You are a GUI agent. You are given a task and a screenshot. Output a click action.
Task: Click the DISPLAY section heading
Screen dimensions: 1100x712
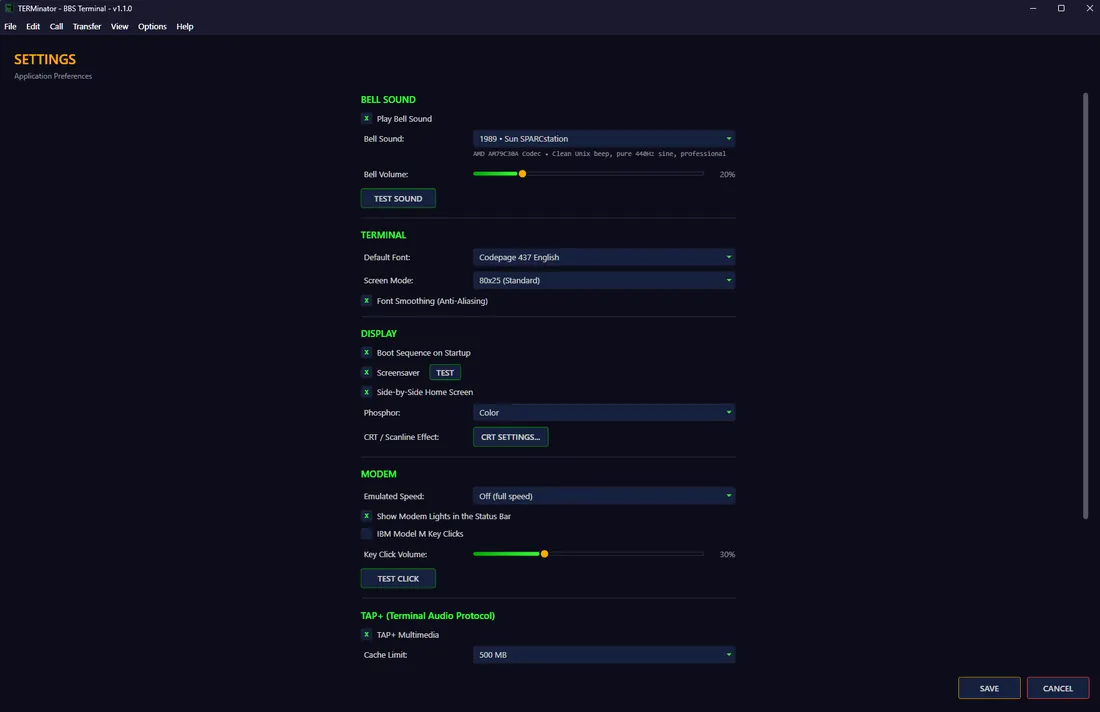pos(379,333)
